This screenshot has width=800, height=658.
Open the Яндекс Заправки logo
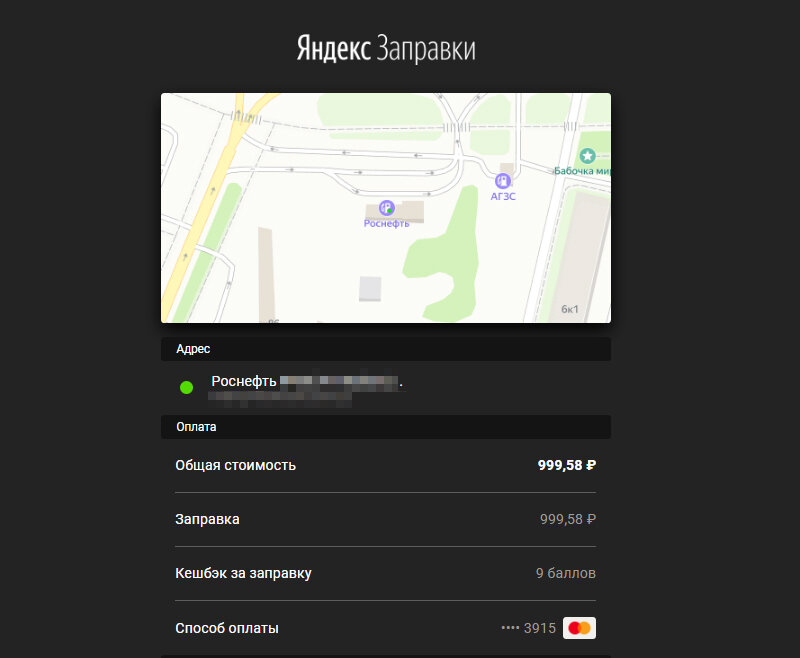point(386,48)
